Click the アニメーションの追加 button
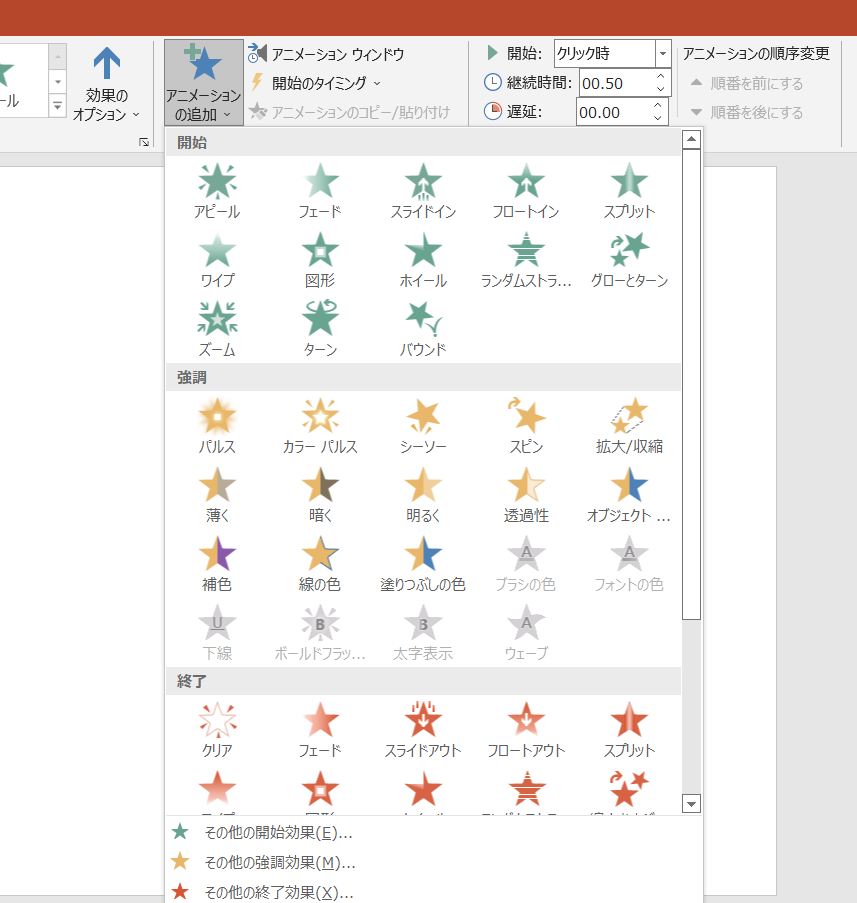The image size is (857, 903). pos(204,84)
